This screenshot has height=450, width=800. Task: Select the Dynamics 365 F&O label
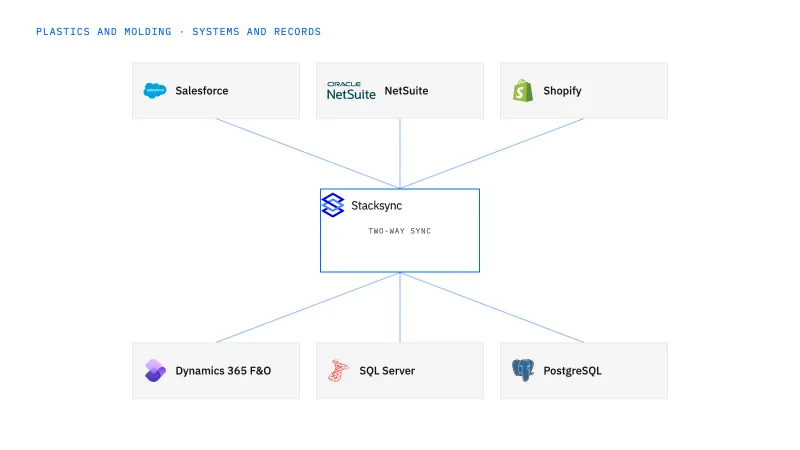(x=223, y=371)
